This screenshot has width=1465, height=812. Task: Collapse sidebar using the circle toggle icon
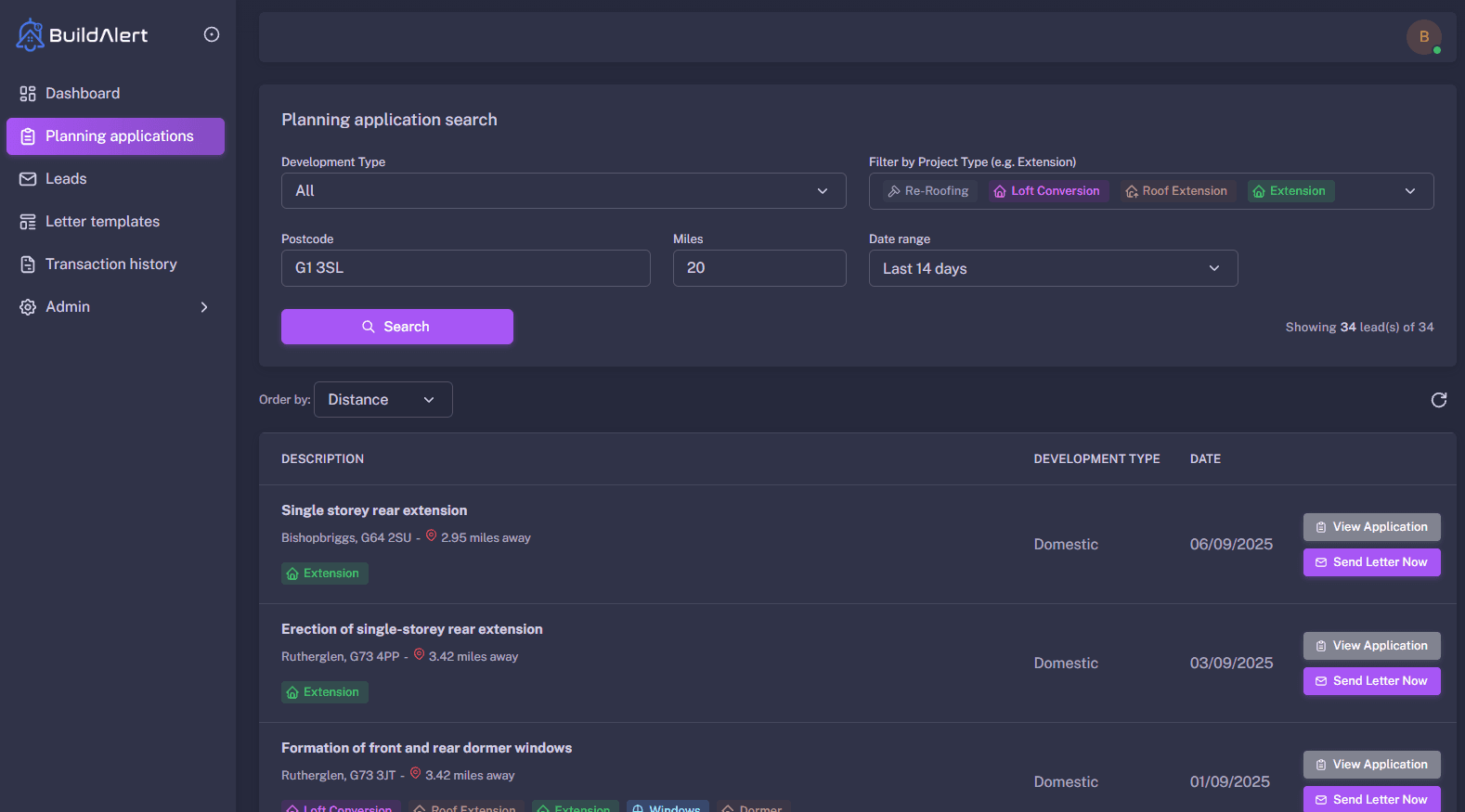click(x=212, y=34)
